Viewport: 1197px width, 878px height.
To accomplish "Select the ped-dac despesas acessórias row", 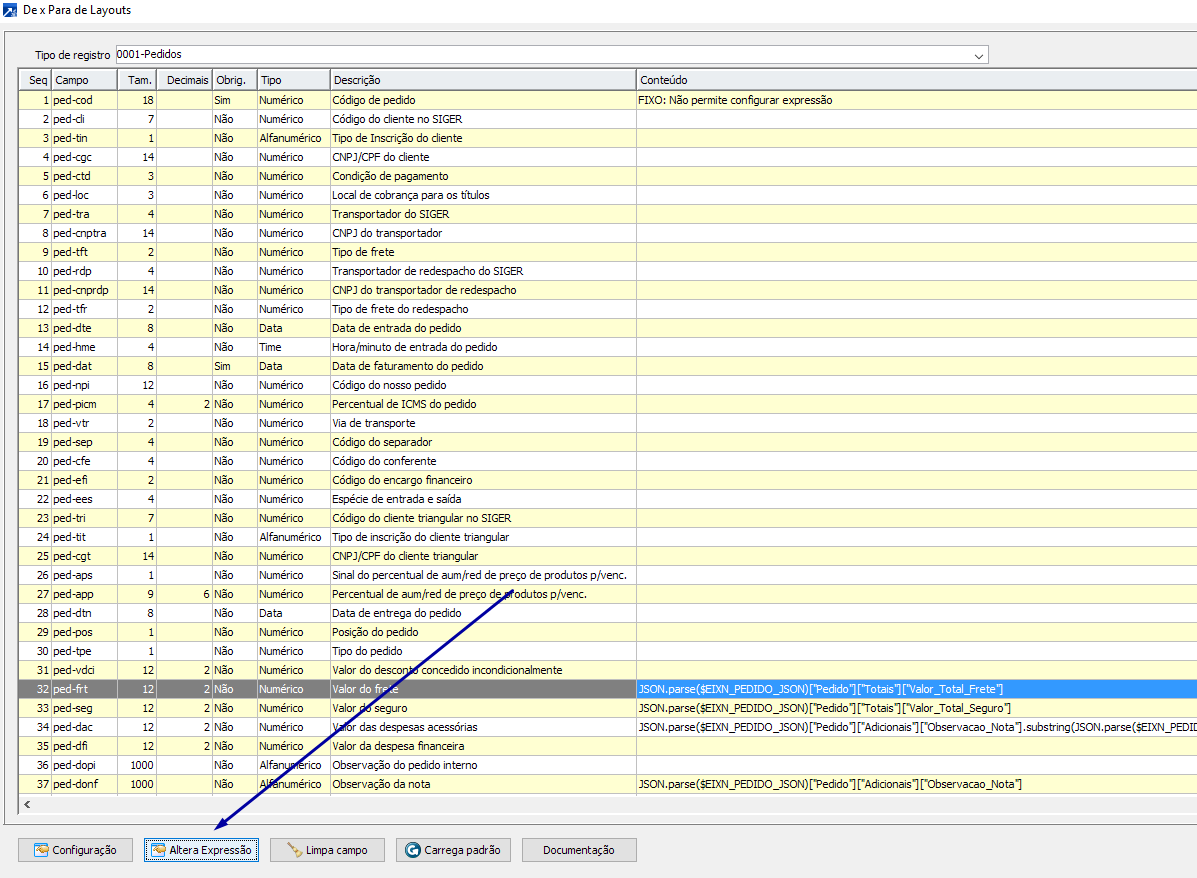I will (x=404, y=727).
